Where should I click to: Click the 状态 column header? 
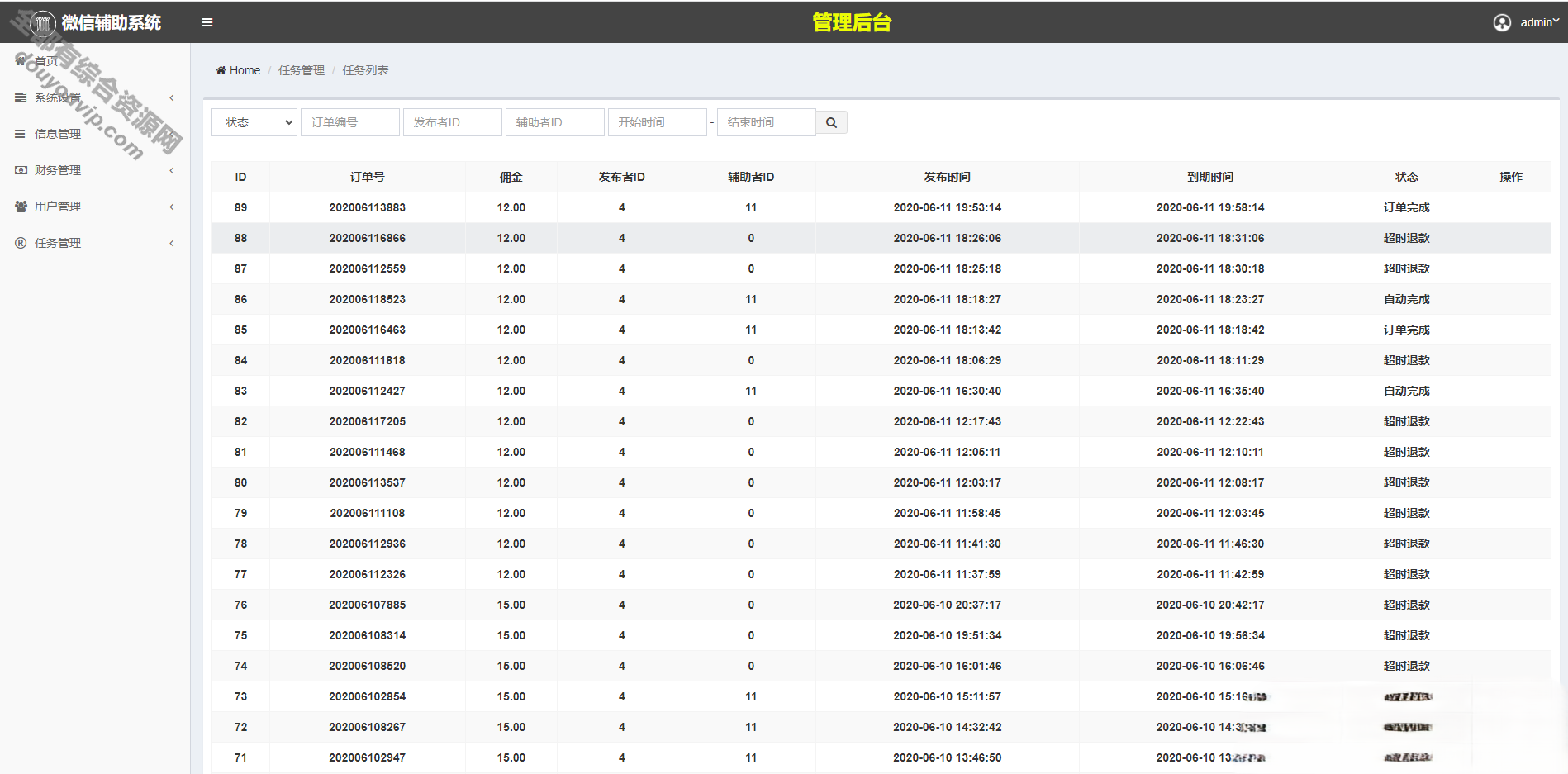1407,177
